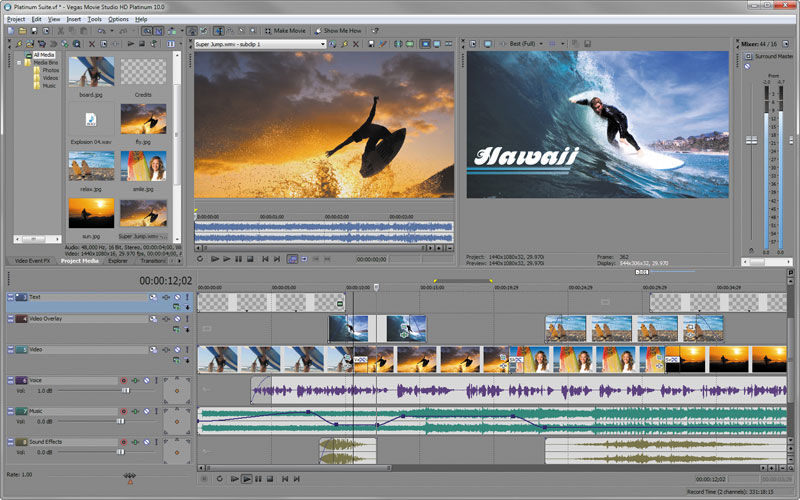Mute the Text video track

176,297
